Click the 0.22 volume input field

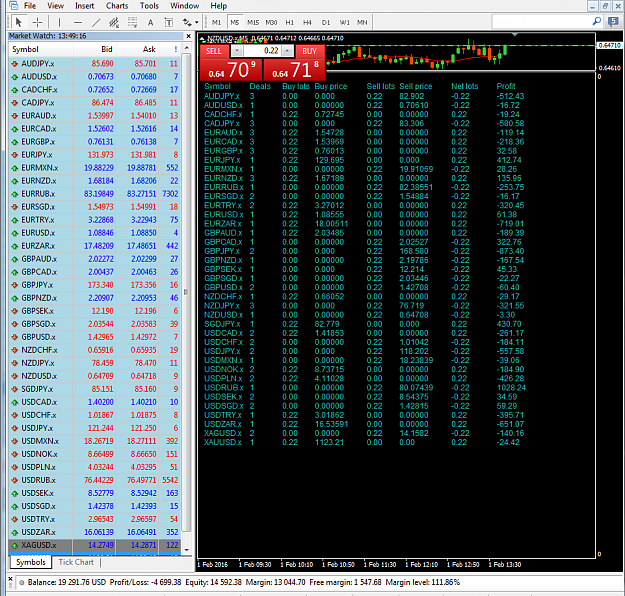click(x=262, y=51)
